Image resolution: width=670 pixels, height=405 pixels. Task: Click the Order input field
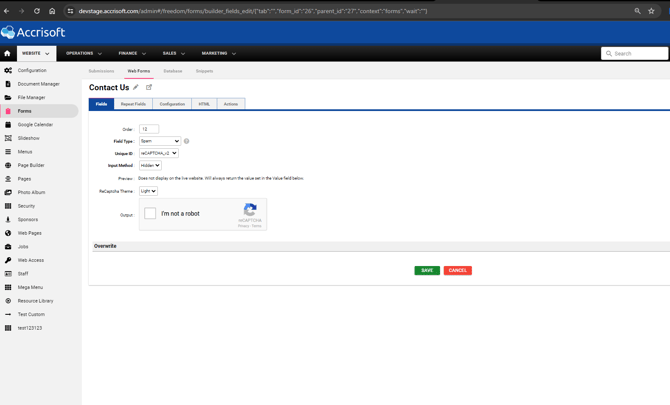pos(149,129)
